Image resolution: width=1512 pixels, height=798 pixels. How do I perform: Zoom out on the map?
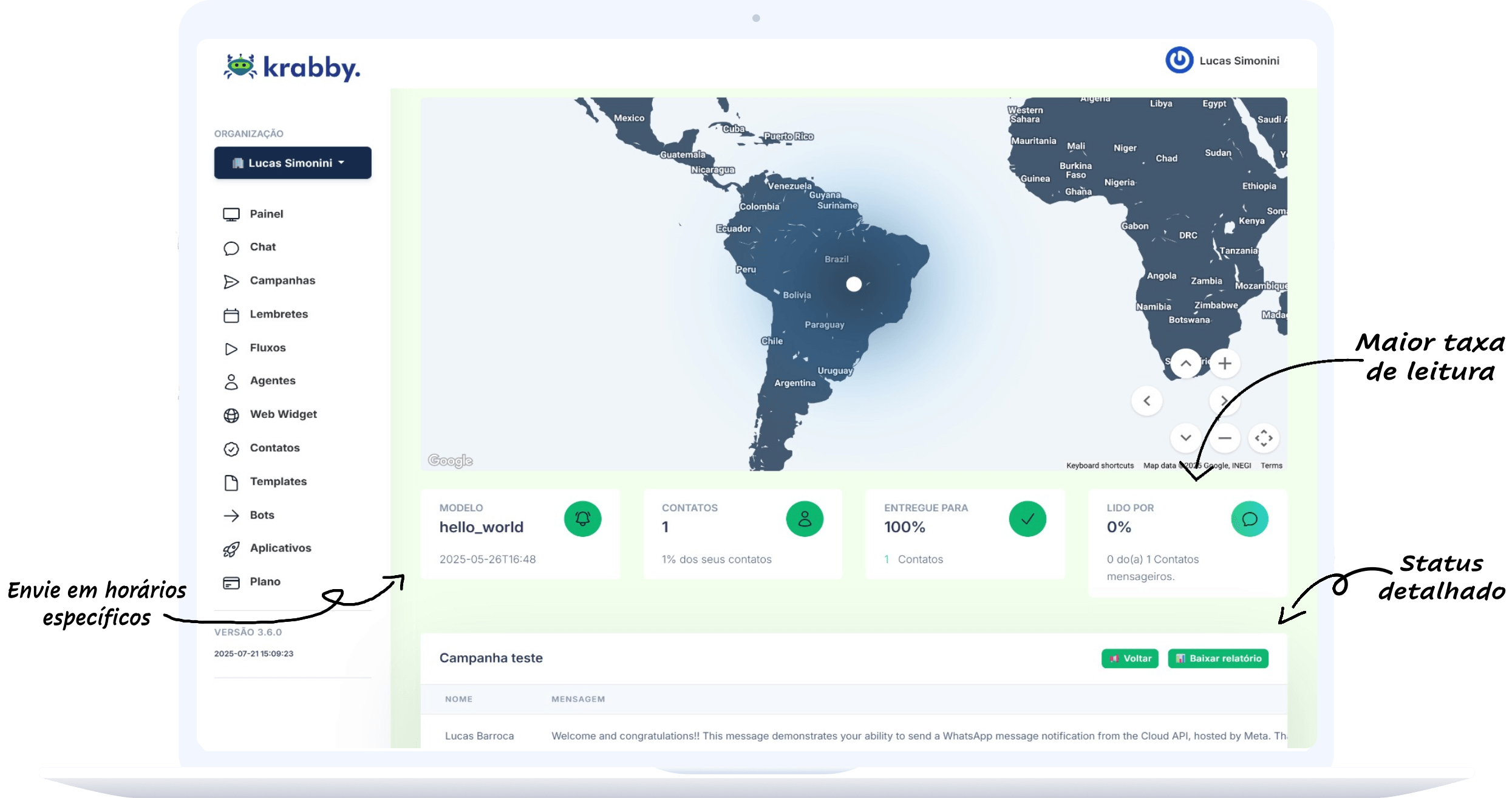tap(1225, 438)
